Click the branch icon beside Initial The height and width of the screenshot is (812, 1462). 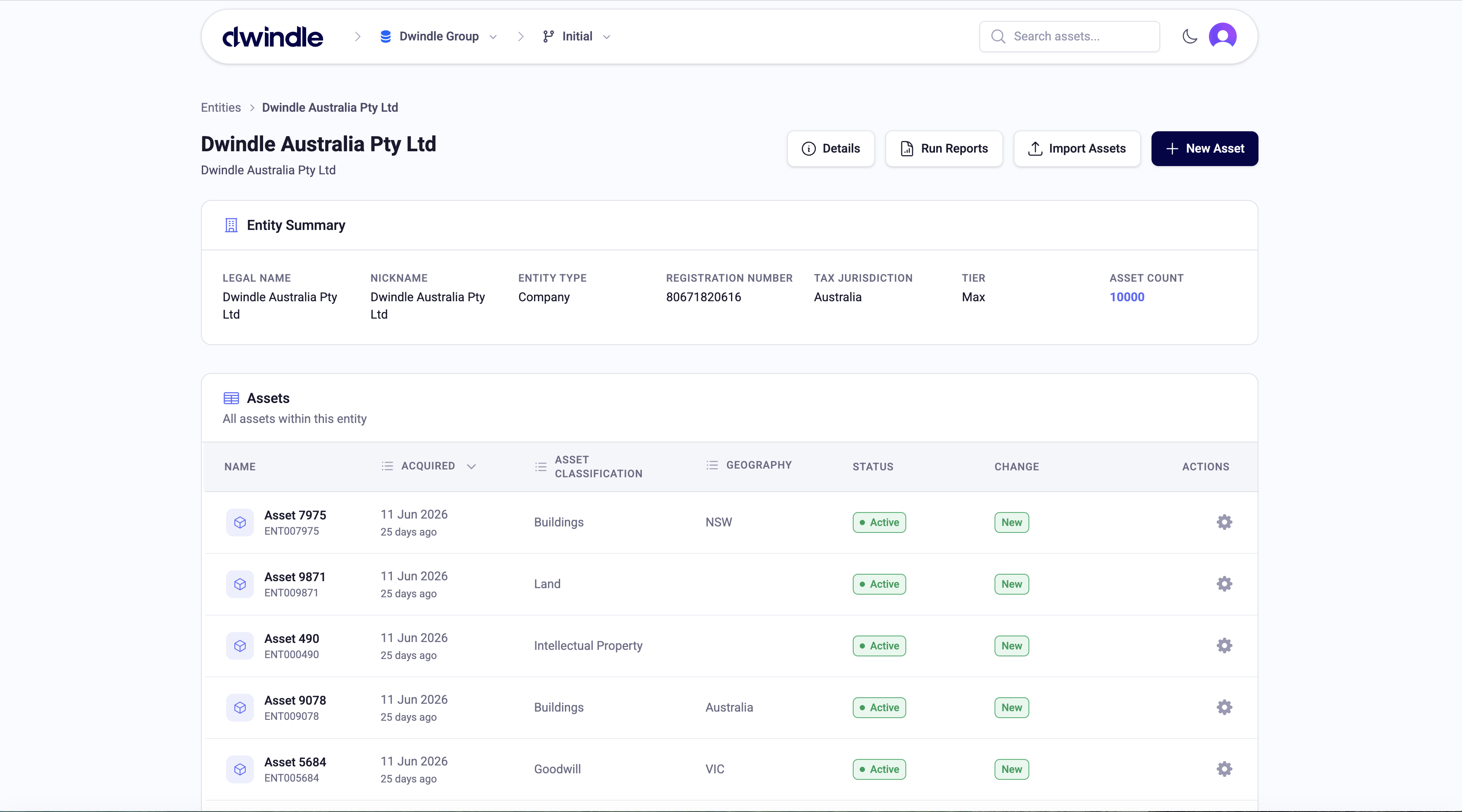pyautogui.click(x=548, y=37)
